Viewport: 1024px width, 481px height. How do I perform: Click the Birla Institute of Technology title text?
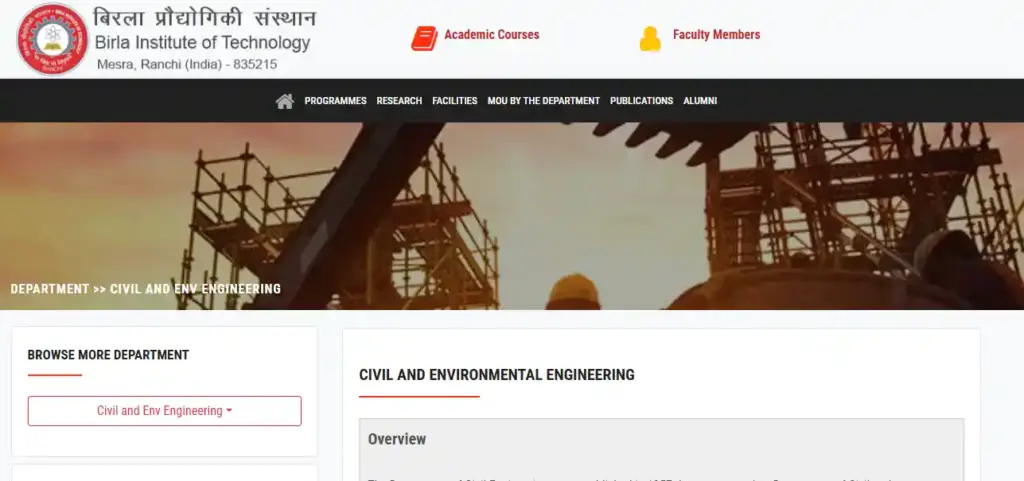pyautogui.click(x=202, y=43)
